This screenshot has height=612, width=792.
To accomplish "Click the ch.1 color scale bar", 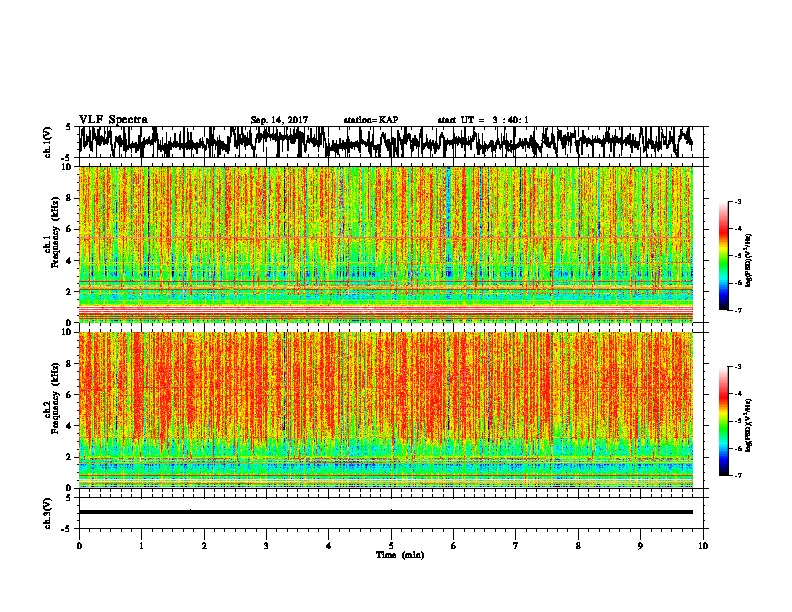I will 724,256.
